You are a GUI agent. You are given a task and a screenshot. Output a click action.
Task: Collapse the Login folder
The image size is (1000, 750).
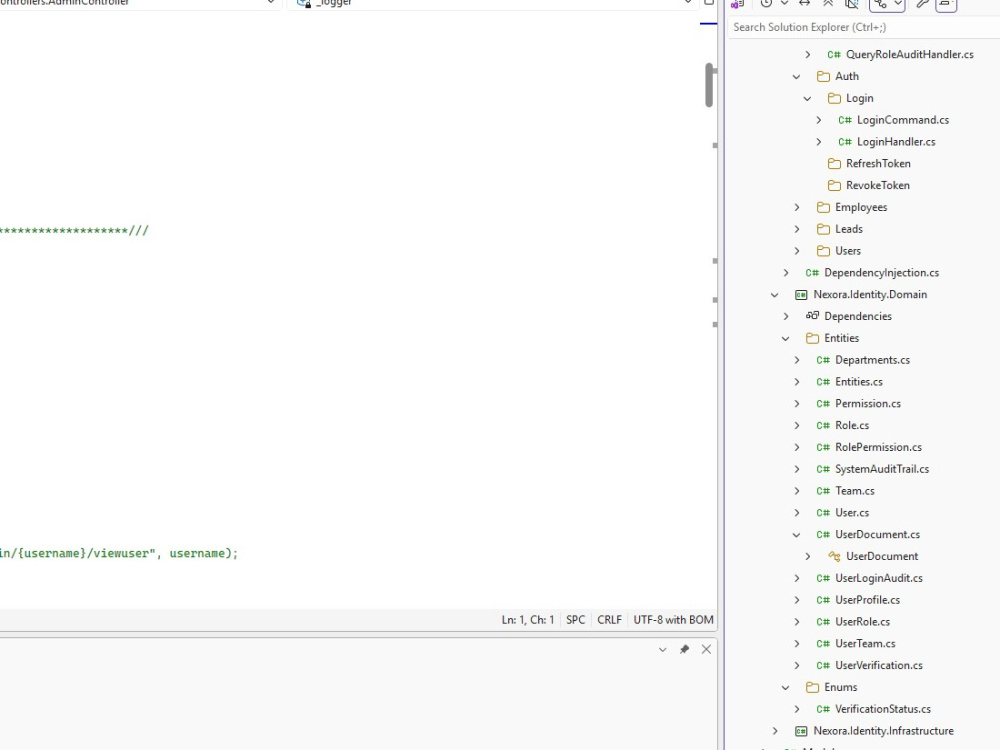[x=807, y=98]
